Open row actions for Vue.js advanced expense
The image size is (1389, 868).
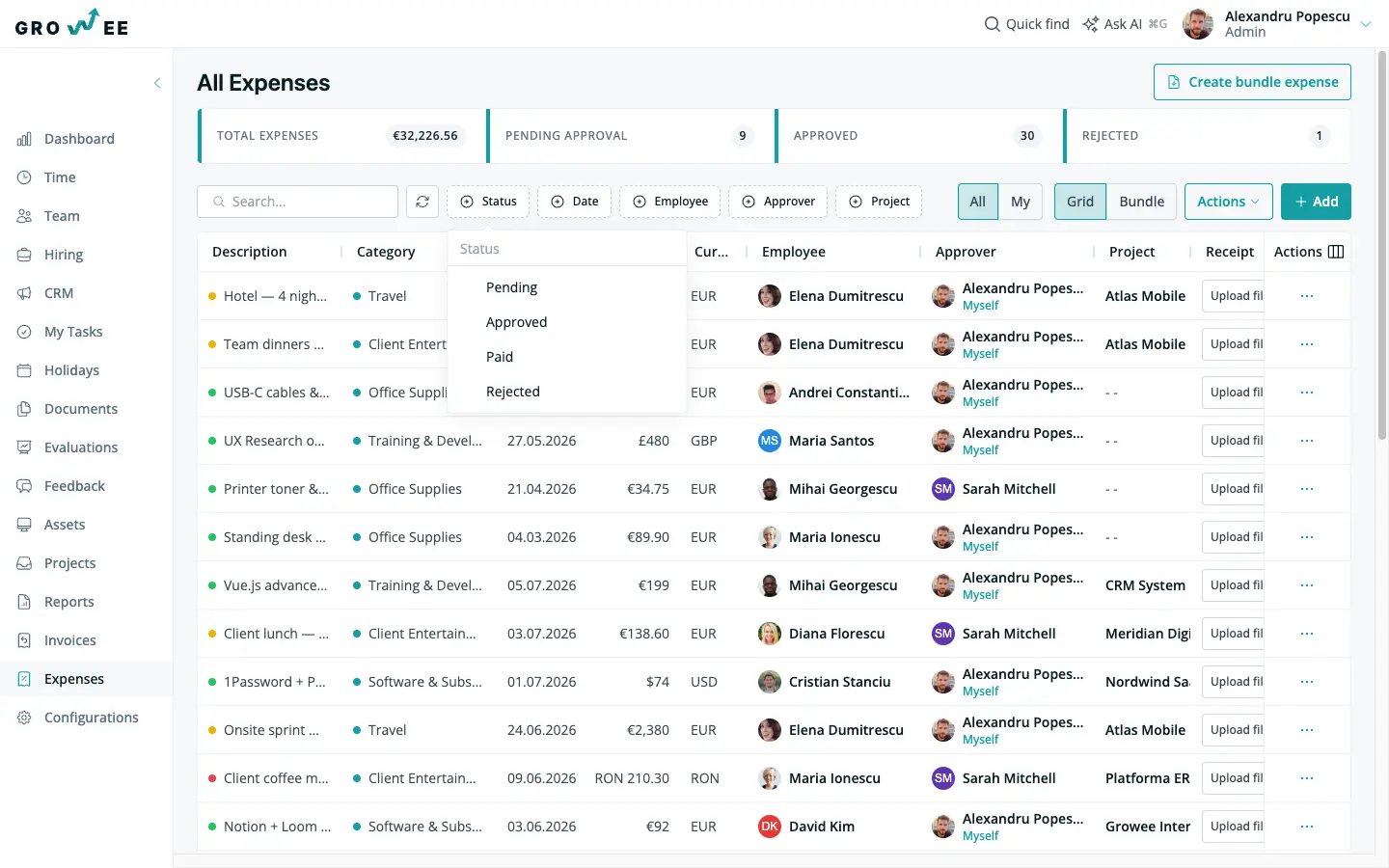(1307, 585)
